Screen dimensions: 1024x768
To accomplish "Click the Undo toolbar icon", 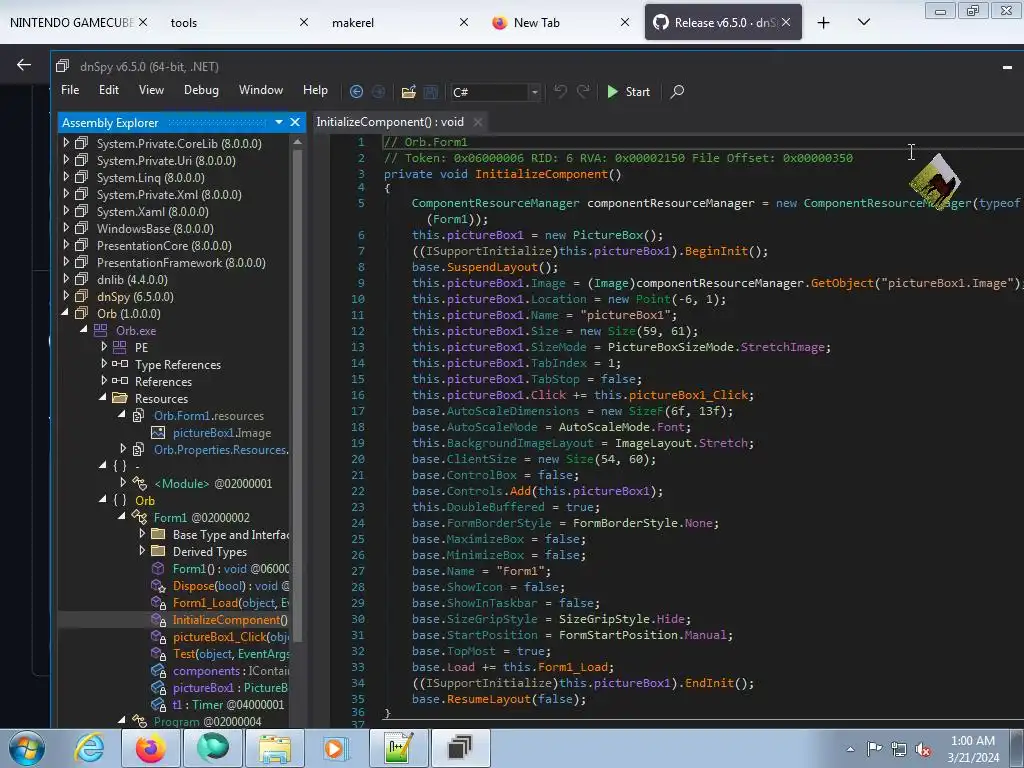I will pyautogui.click(x=560, y=91).
